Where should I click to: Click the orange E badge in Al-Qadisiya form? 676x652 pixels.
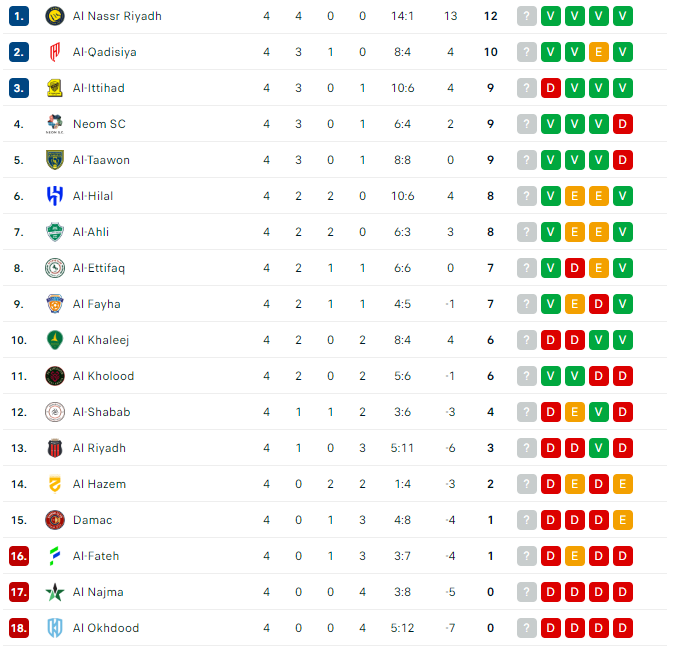pyautogui.click(x=598, y=52)
